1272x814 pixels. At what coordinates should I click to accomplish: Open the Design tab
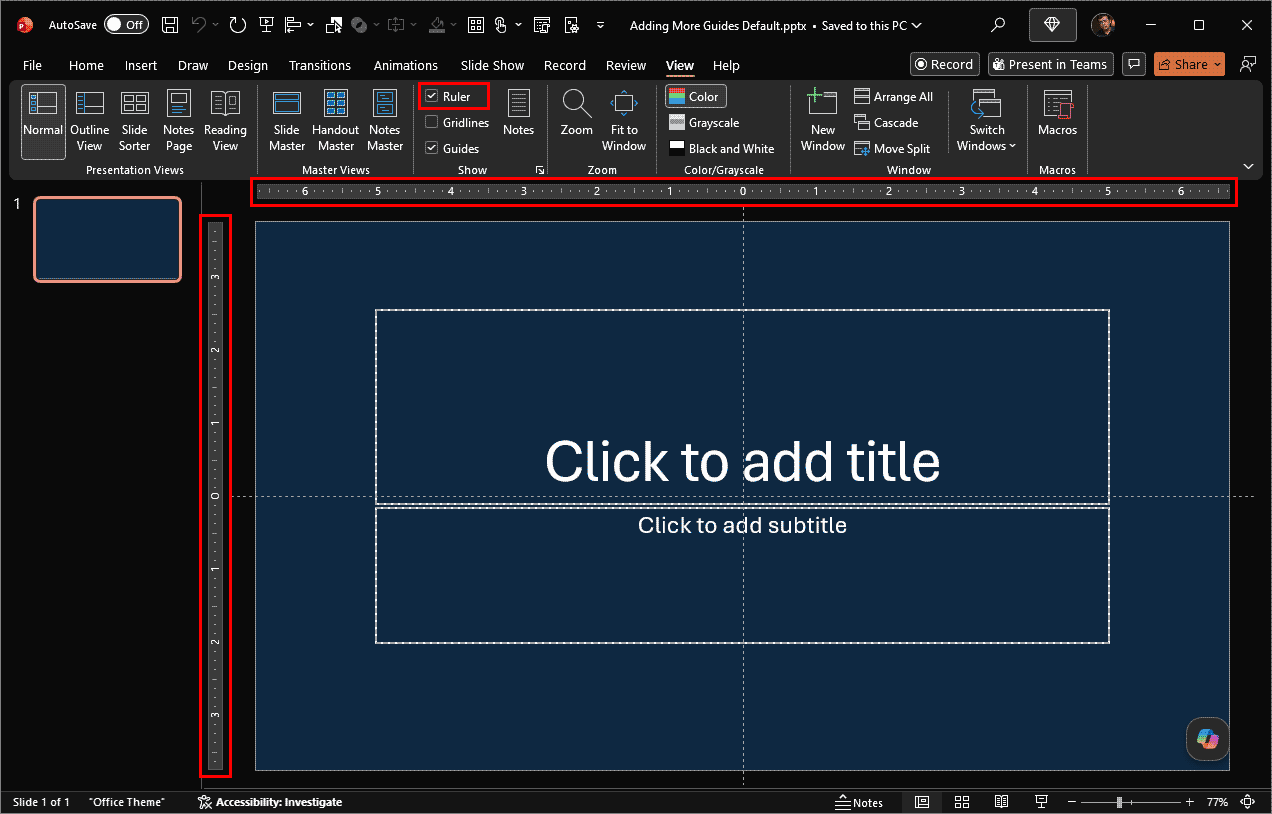click(248, 65)
